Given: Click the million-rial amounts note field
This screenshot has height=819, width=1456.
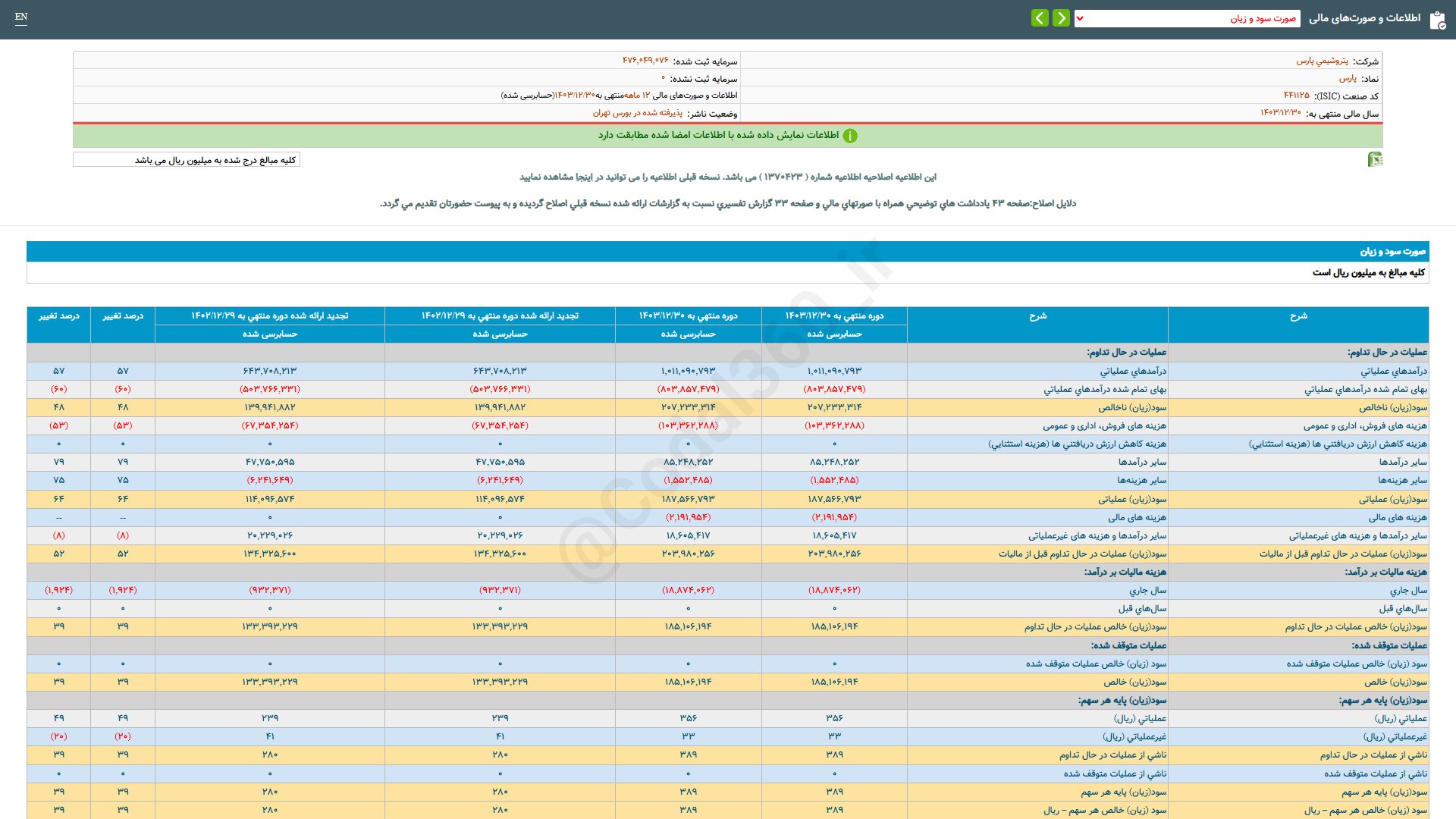Looking at the screenshot, I should pyautogui.click(x=187, y=159).
